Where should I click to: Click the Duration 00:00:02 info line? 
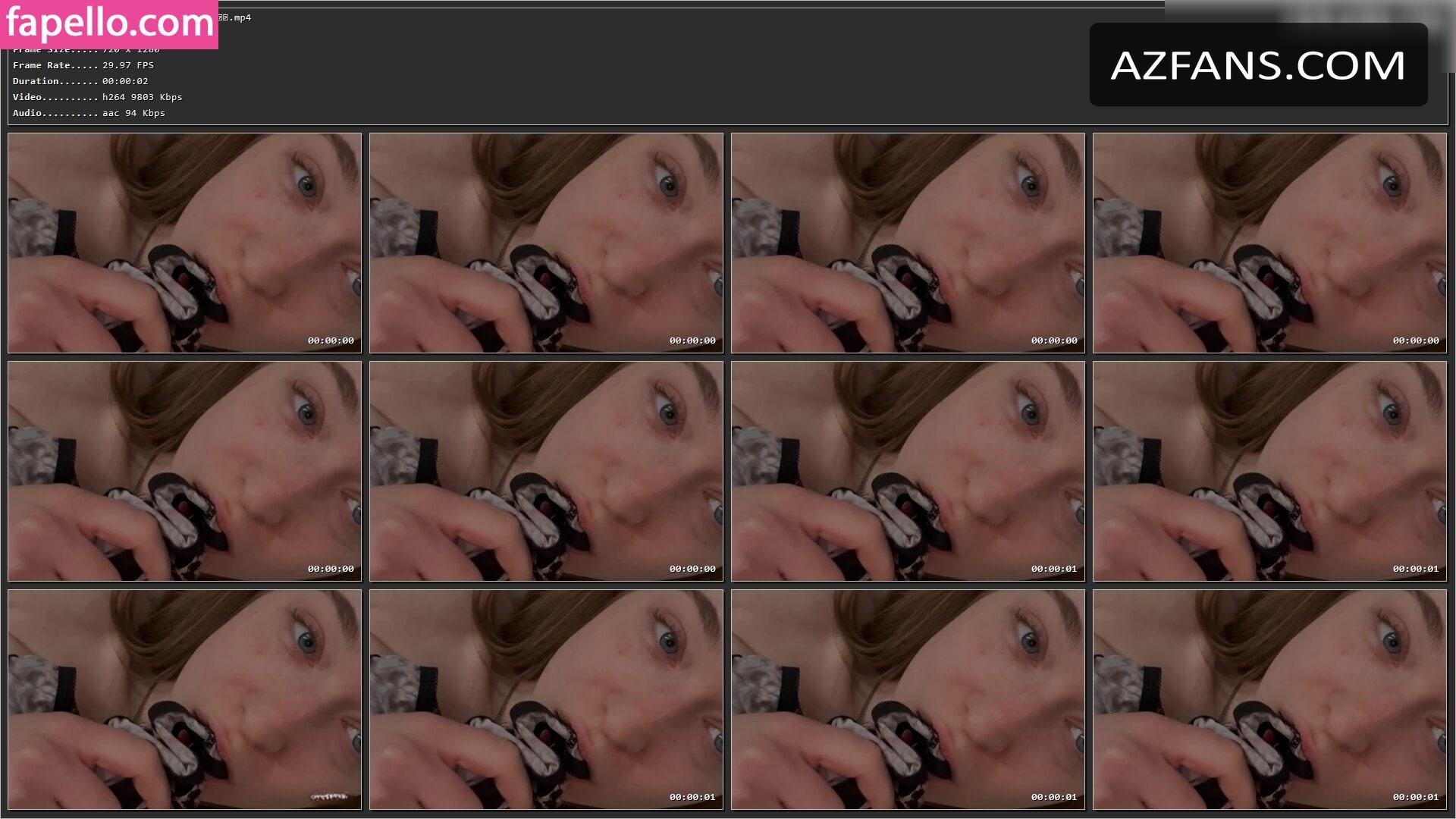point(80,81)
